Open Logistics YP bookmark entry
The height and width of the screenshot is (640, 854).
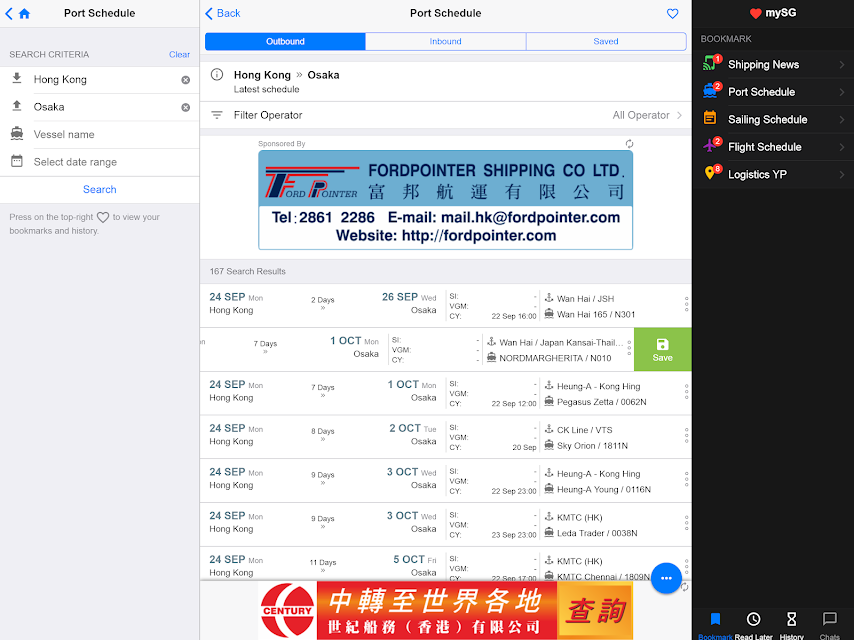point(773,174)
